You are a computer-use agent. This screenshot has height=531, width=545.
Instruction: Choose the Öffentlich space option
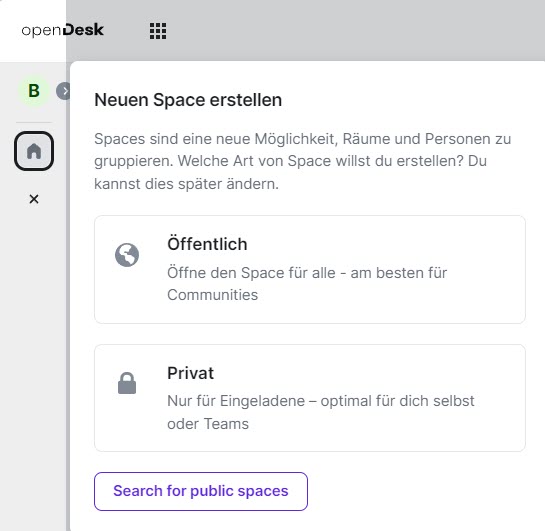[x=310, y=269]
